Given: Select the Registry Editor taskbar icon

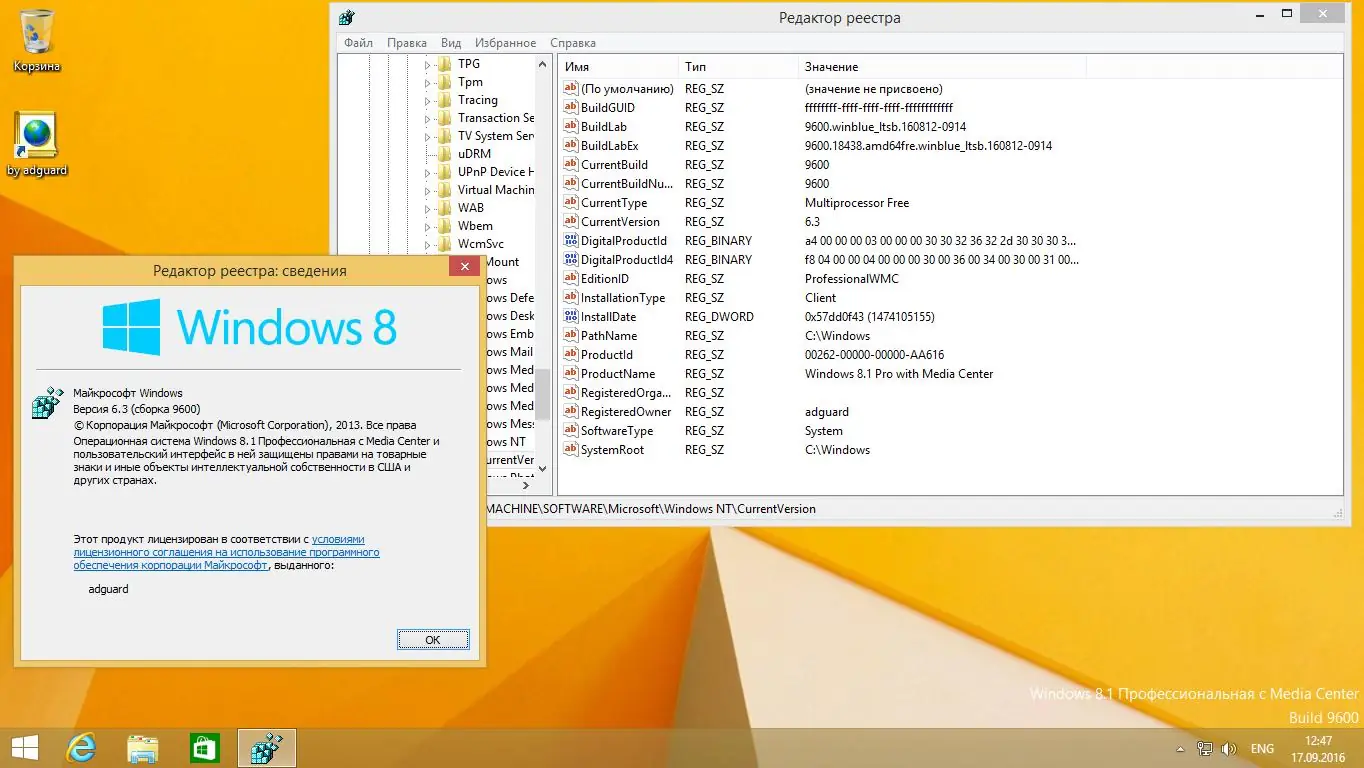Looking at the screenshot, I should coord(266,747).
